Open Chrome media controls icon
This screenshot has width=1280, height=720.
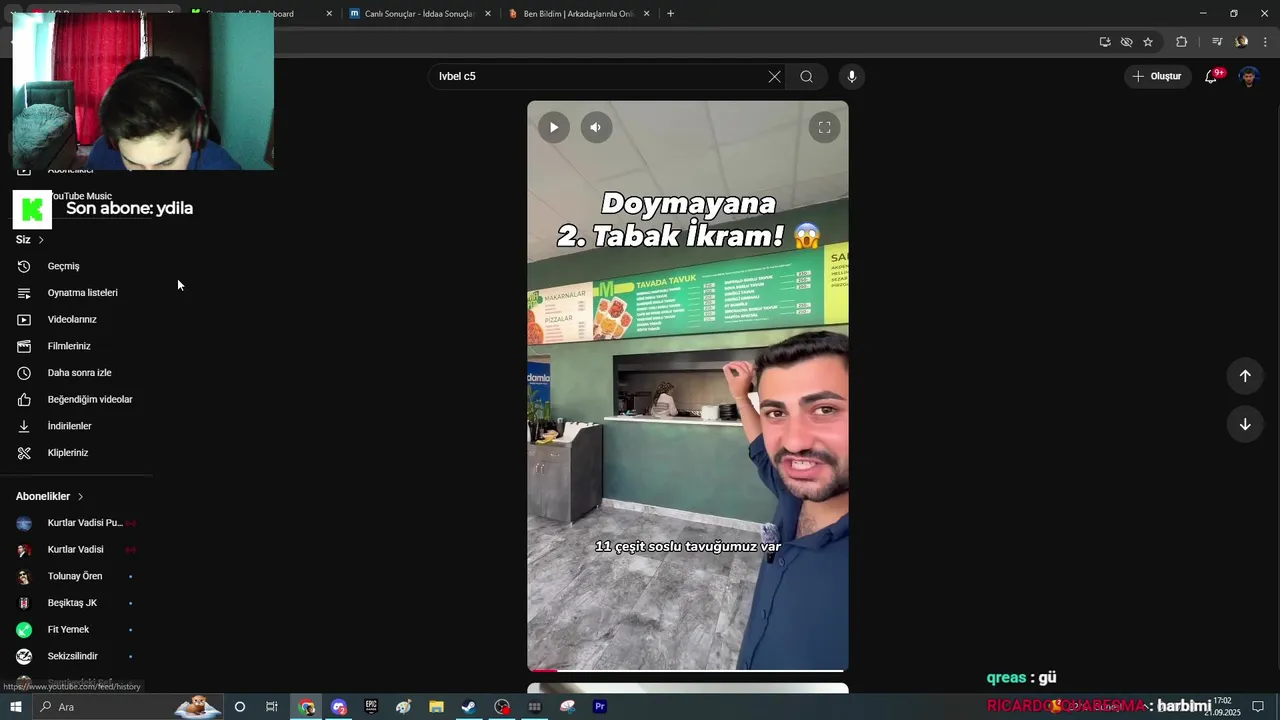[x=1217, y=42]
